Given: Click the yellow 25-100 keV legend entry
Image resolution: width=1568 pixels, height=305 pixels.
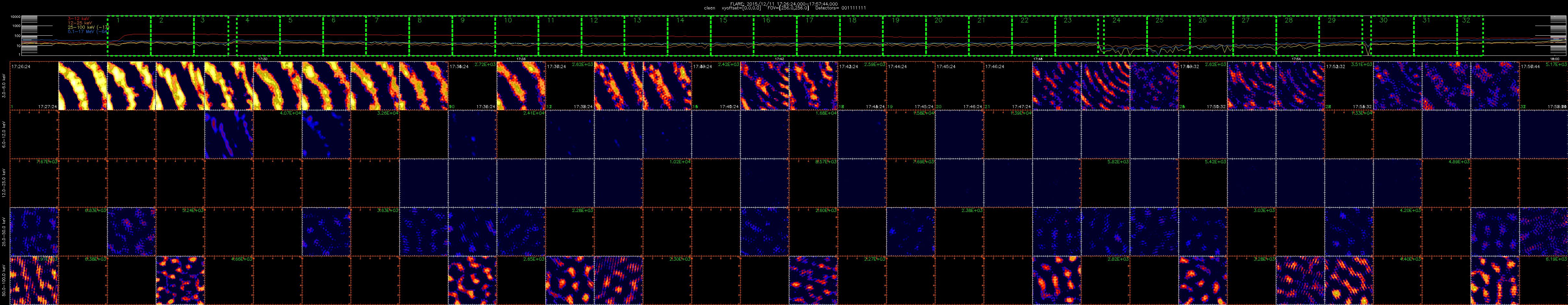Looking at the screenshot, I should coord(88,27).
